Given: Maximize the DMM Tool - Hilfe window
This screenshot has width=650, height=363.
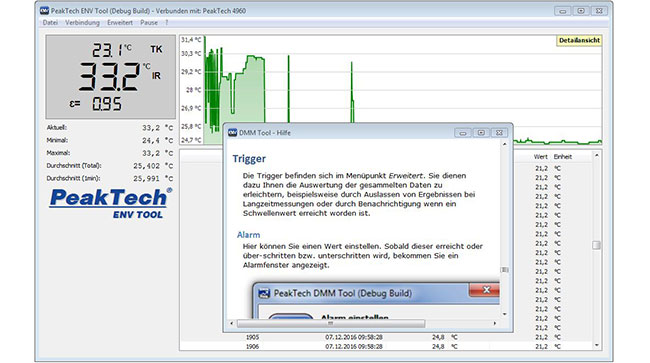Looking at the screenshot, I should [x=481, y=133].
